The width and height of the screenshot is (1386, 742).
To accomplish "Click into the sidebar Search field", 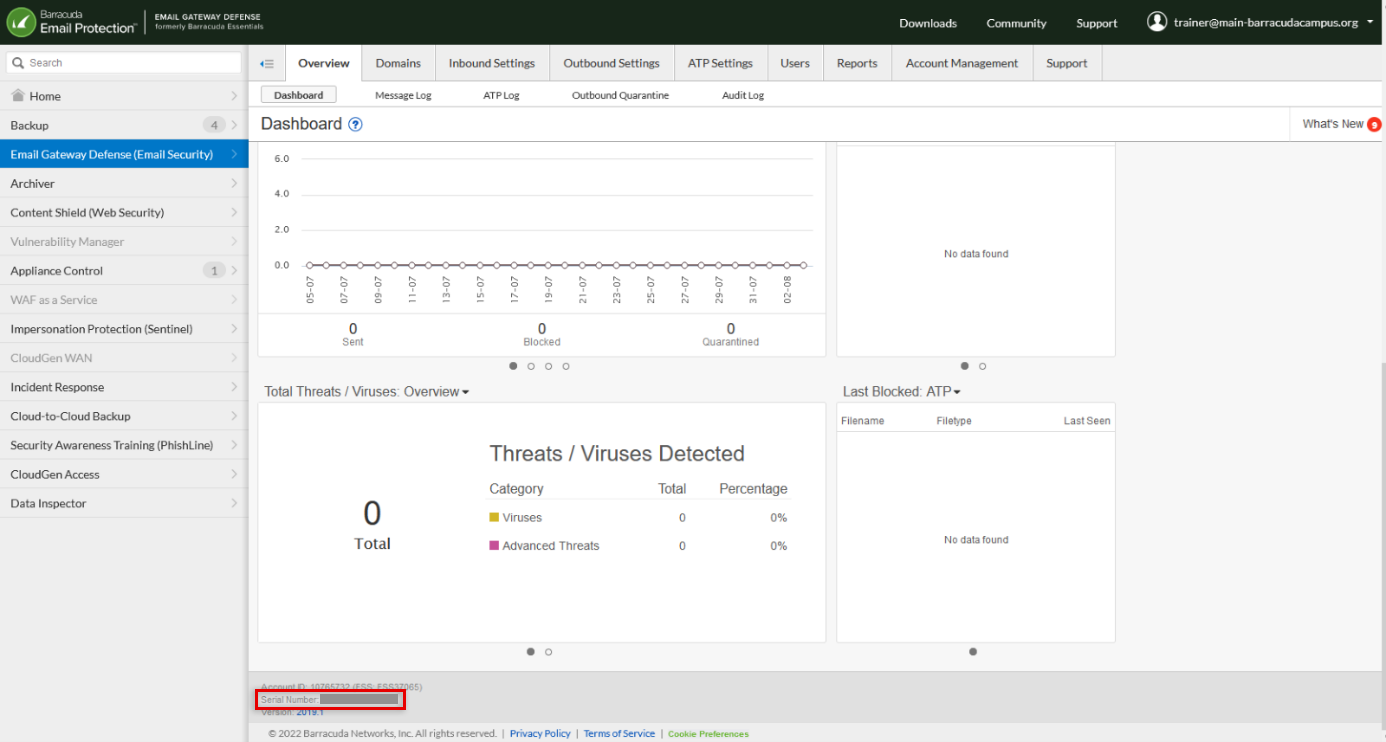I will (x=124, y=63).
